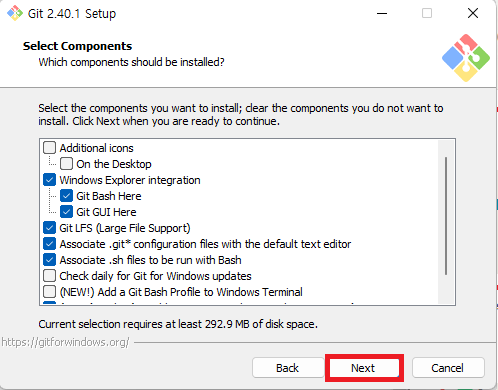Check Add Git Bash Profile to Windows Terminal

point(49,292)
